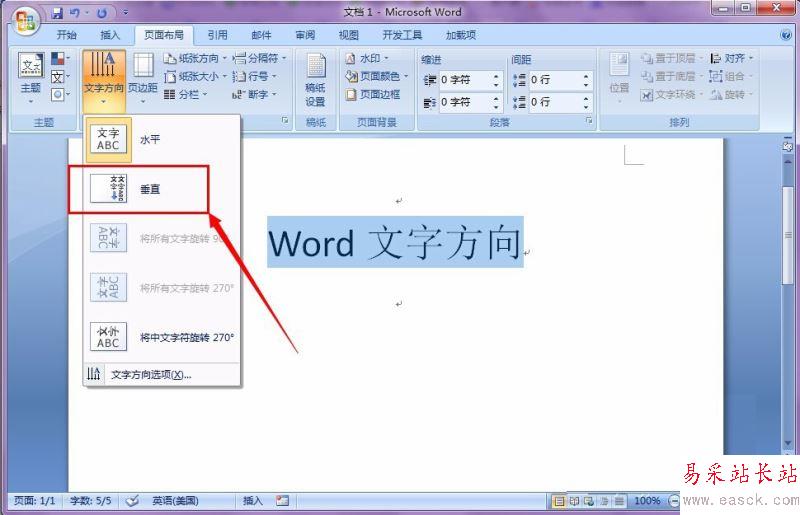Expand Page Color (页面颜色) dropdown
800x515 pixels.
[377, 76]
